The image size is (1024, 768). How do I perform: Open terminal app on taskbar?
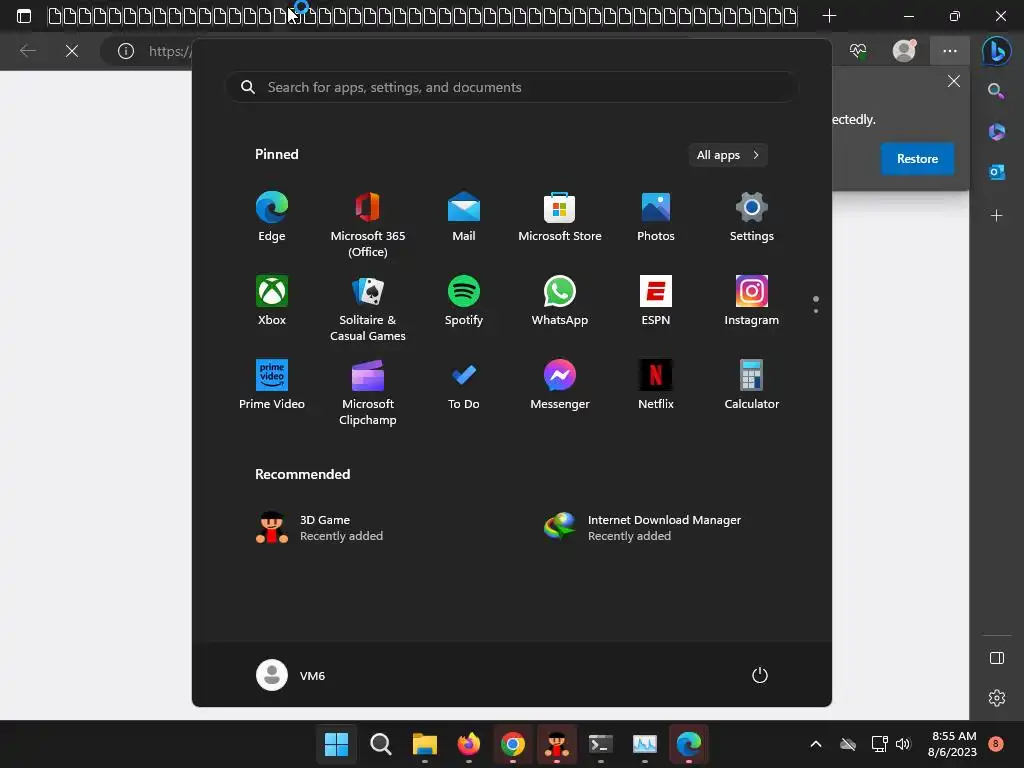pos(600,744)
